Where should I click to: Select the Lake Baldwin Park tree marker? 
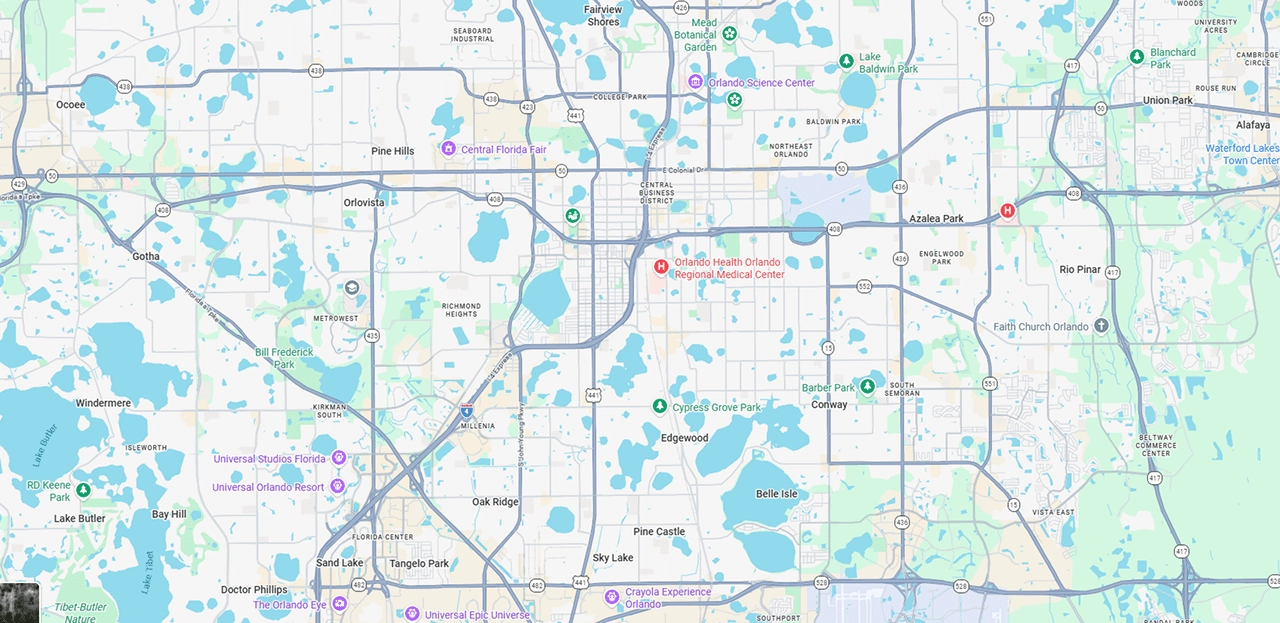pyautogui.click(x=846, y=62)
